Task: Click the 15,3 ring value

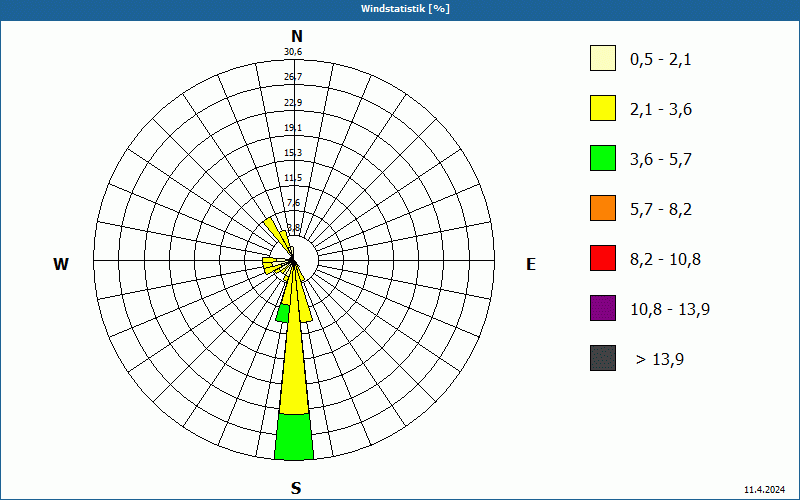Action: point(293,153)
